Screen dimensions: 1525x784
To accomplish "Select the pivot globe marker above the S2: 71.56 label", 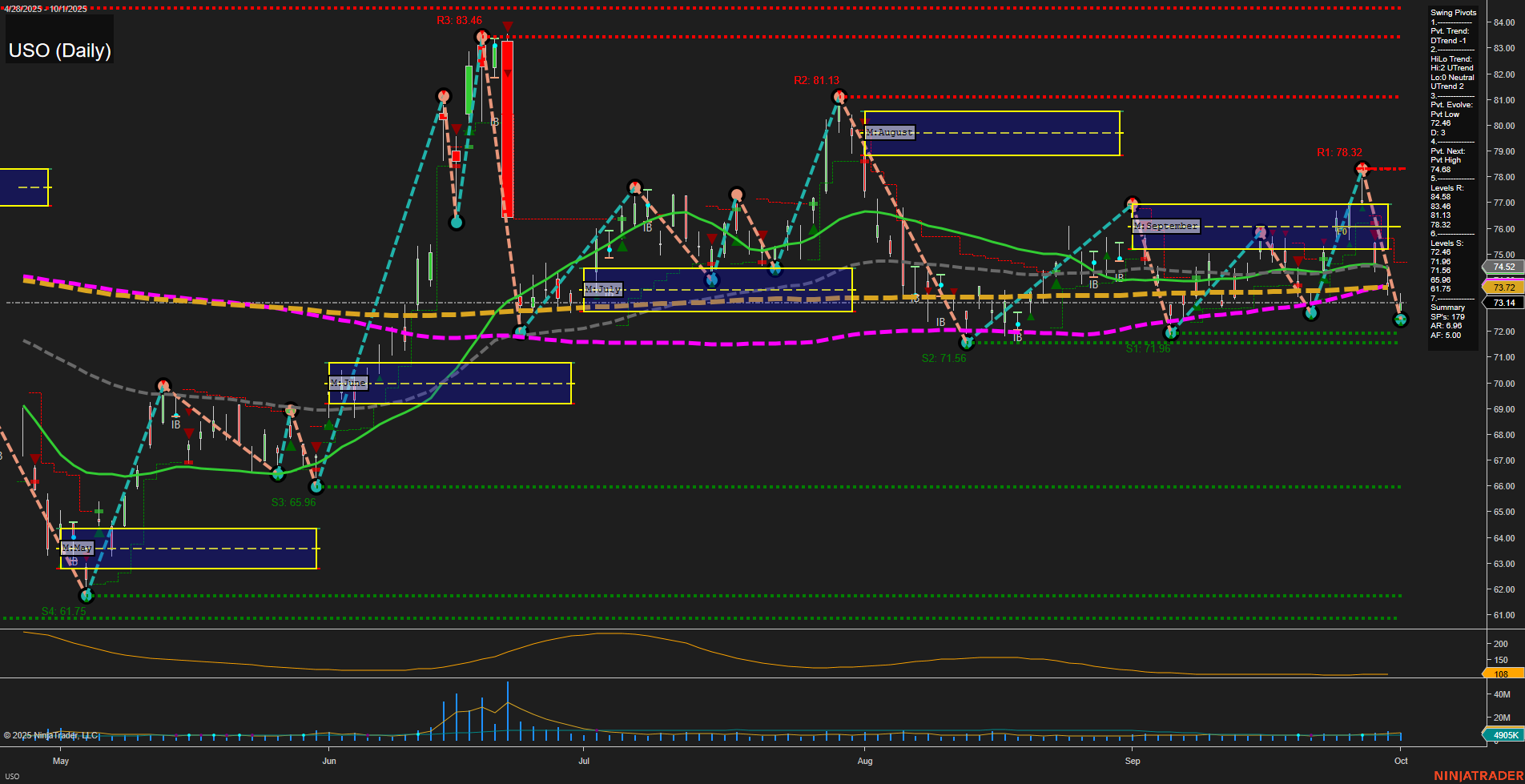I will point(967,342).
